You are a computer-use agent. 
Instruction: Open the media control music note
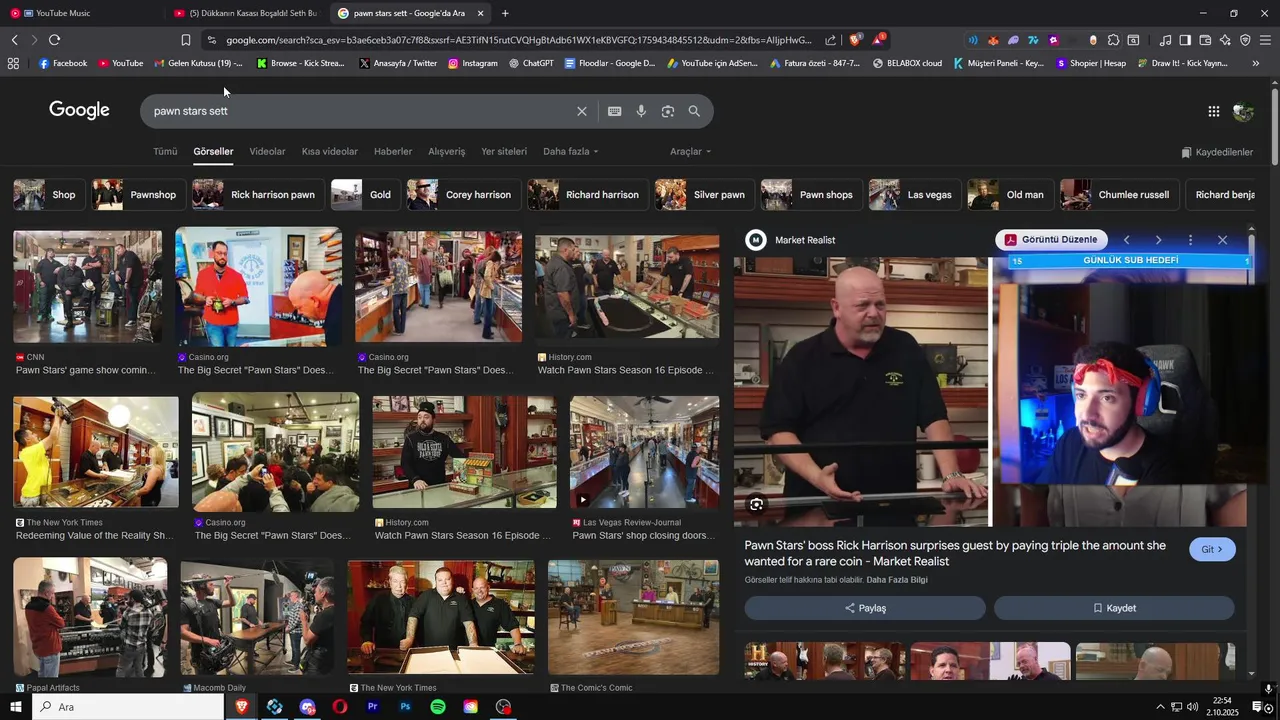click(1165, 40)
